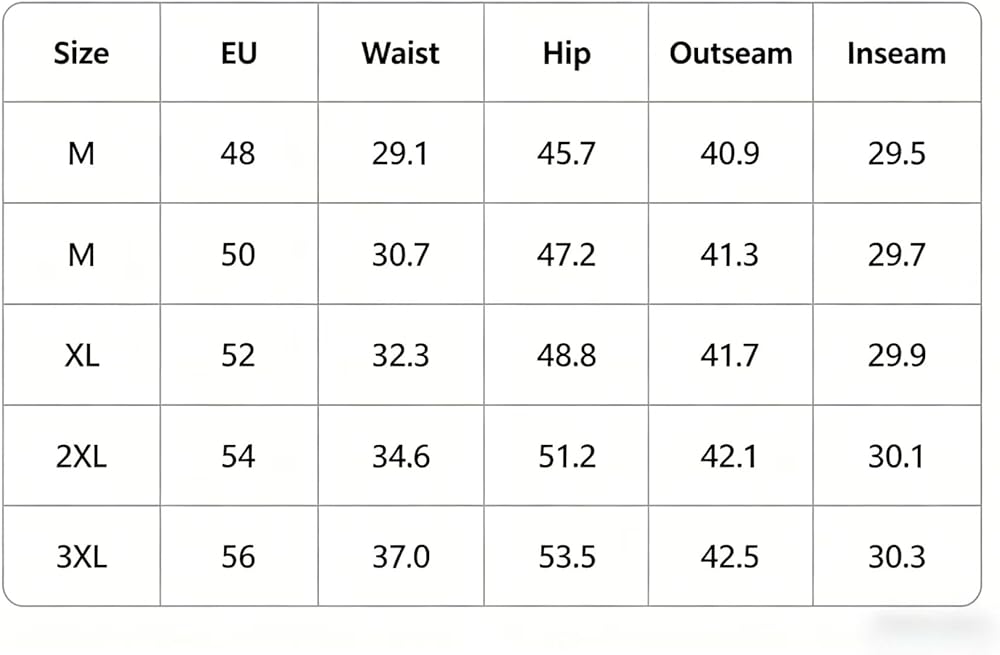
Task: Select the Hip column header
Action: click(566, 54)
